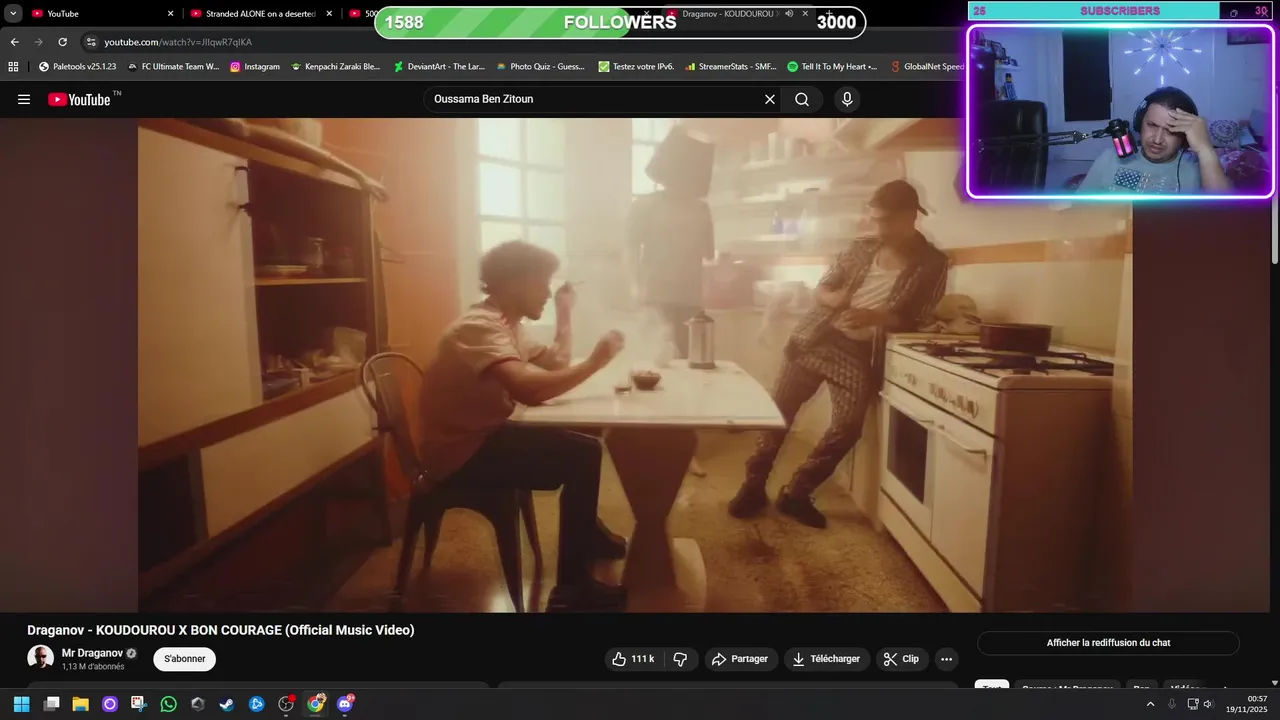
Task: Switch to the Stranded ALONE on a deserted tab
Action: 260,14
